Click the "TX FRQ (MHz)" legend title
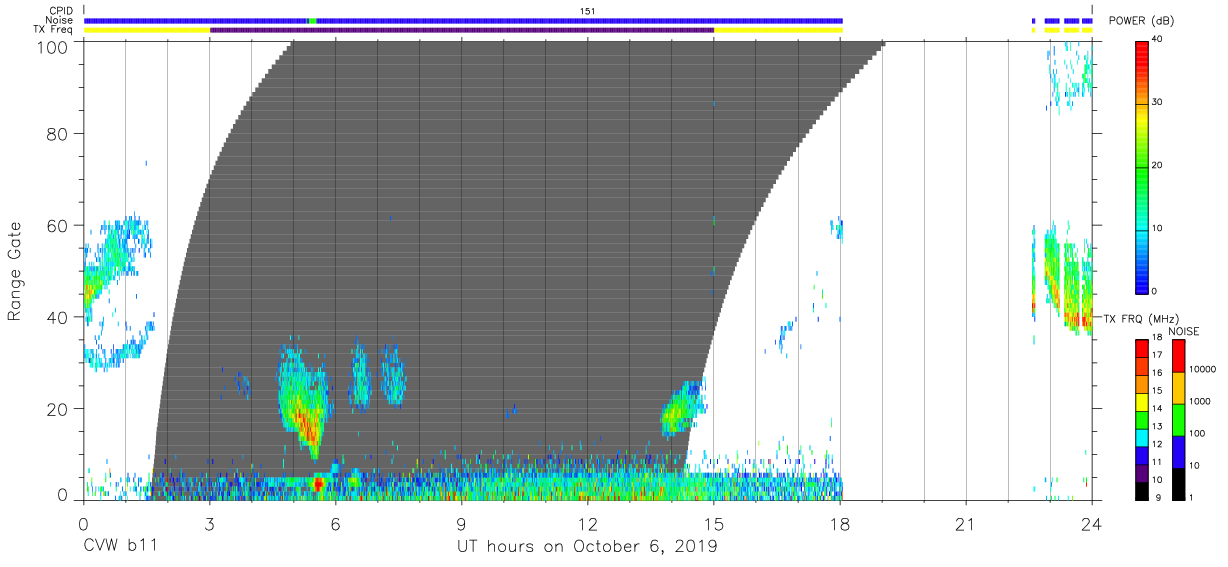Viewport: 1228px width, 567px height. click(x=1142, y=318)
